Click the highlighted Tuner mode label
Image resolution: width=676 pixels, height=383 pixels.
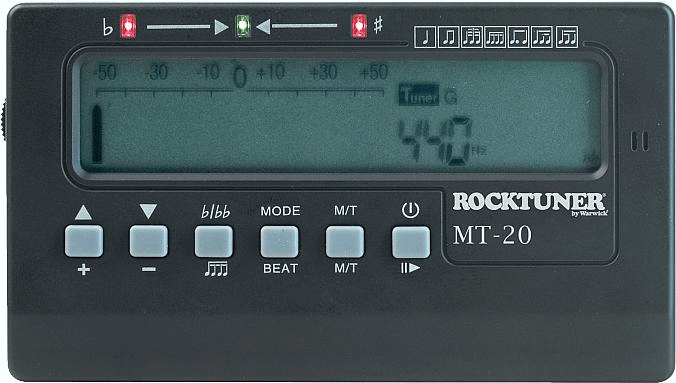pyautogui.click(x=419, y=95)
